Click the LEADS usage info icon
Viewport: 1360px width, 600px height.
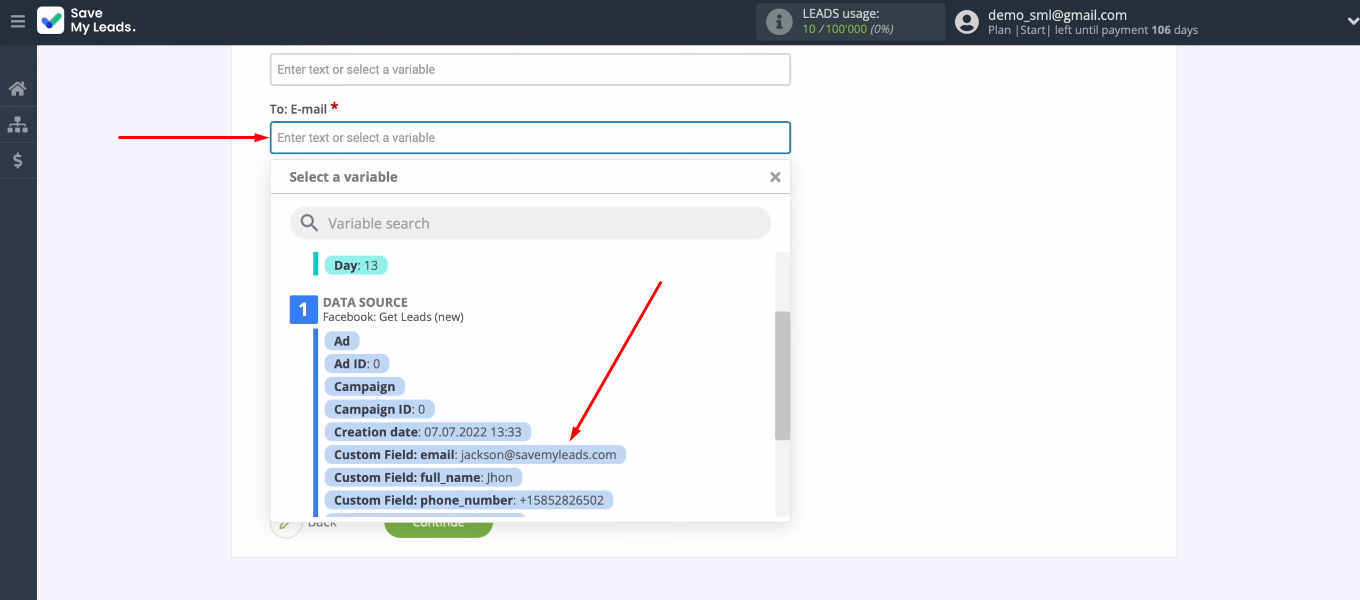[x=778, y=21]
